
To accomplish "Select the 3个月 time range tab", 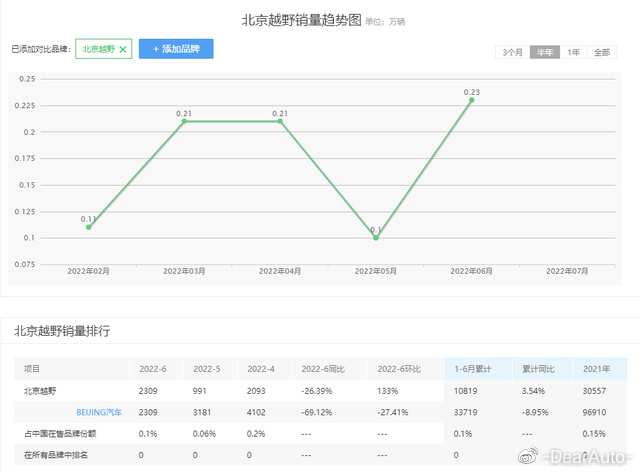I will [x=512, y=52].
